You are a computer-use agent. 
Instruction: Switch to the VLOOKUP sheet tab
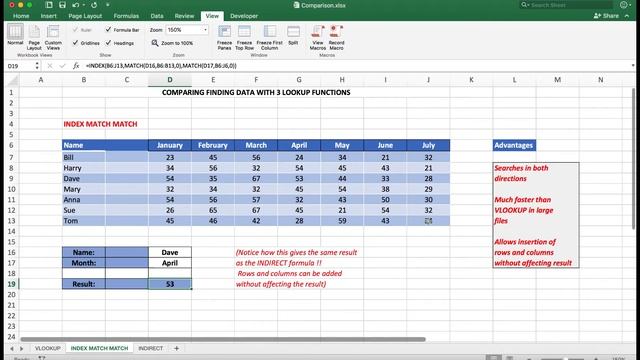(x=47, y=348)
